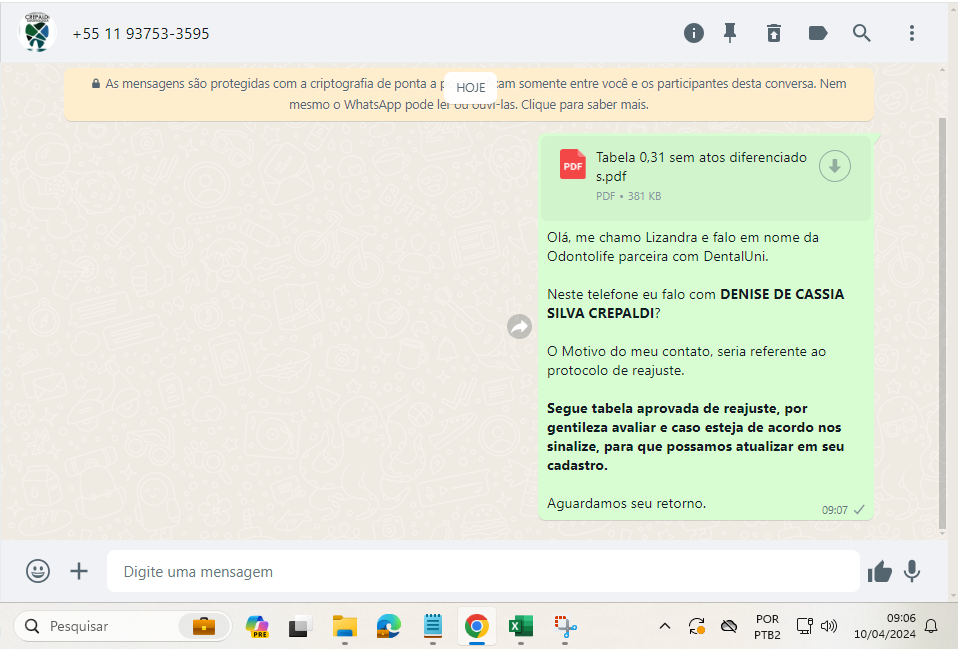Open the notifications bell icon
The width and height of the screenshot is (958, 649).
pos(931,626)
